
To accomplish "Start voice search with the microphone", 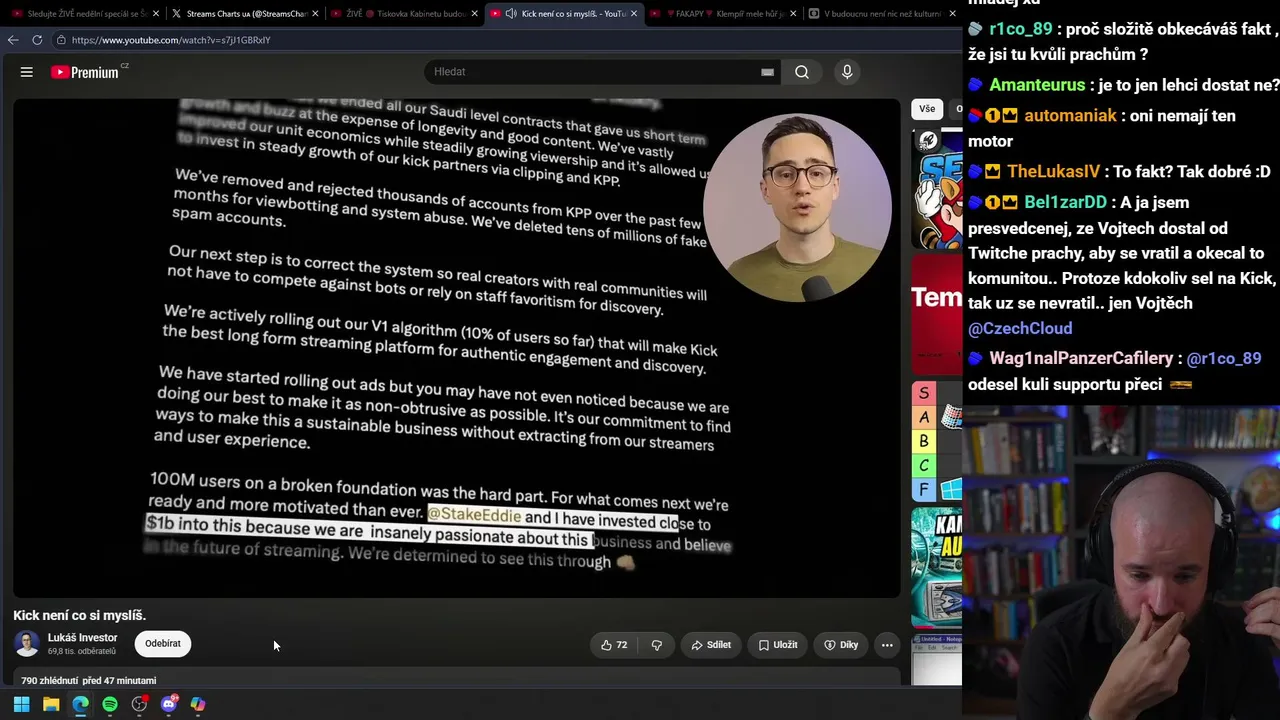I will click(x=847, y=72).
